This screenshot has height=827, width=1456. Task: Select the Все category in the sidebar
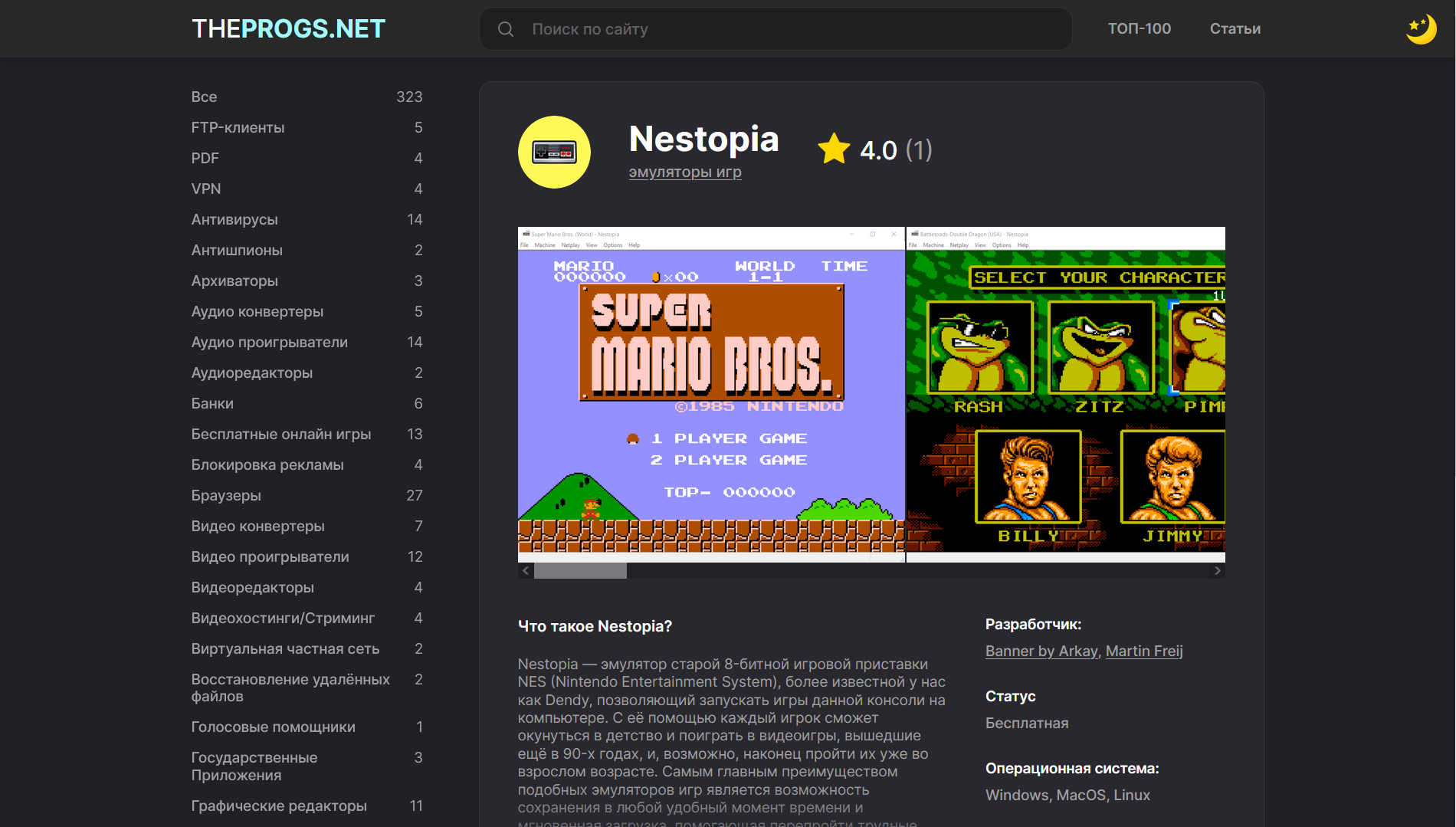[307, 97]
